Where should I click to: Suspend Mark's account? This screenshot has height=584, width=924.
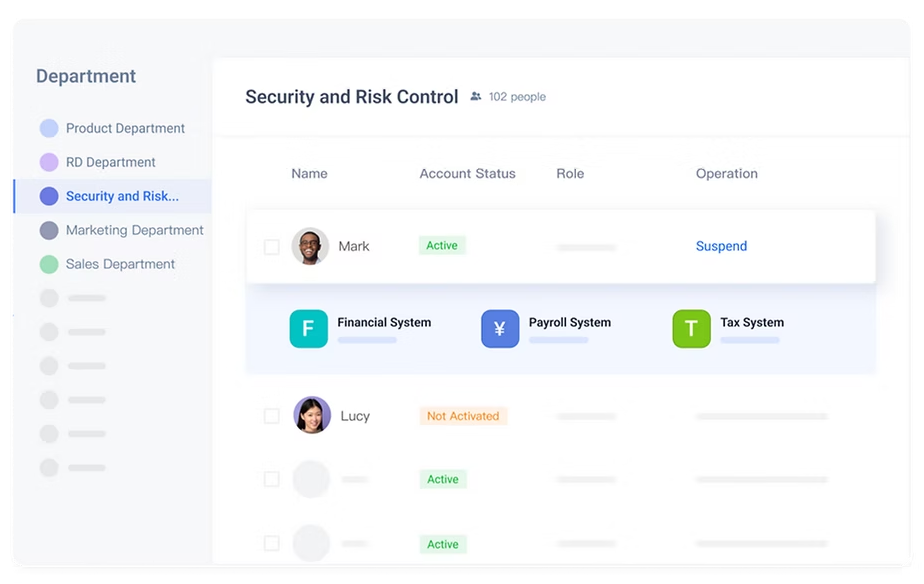coord(721,246)
